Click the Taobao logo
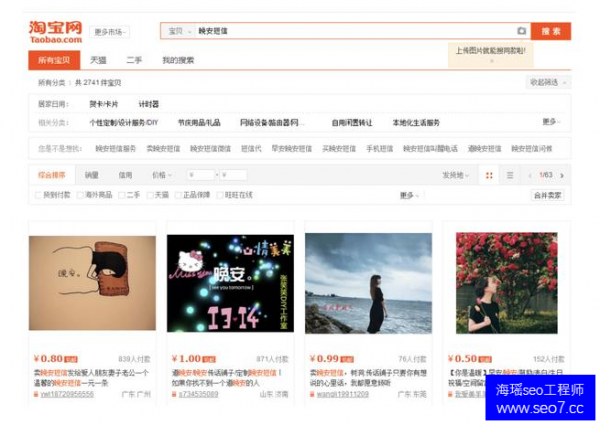The width and height of the screenshot is (600, 425). (55, 31)
